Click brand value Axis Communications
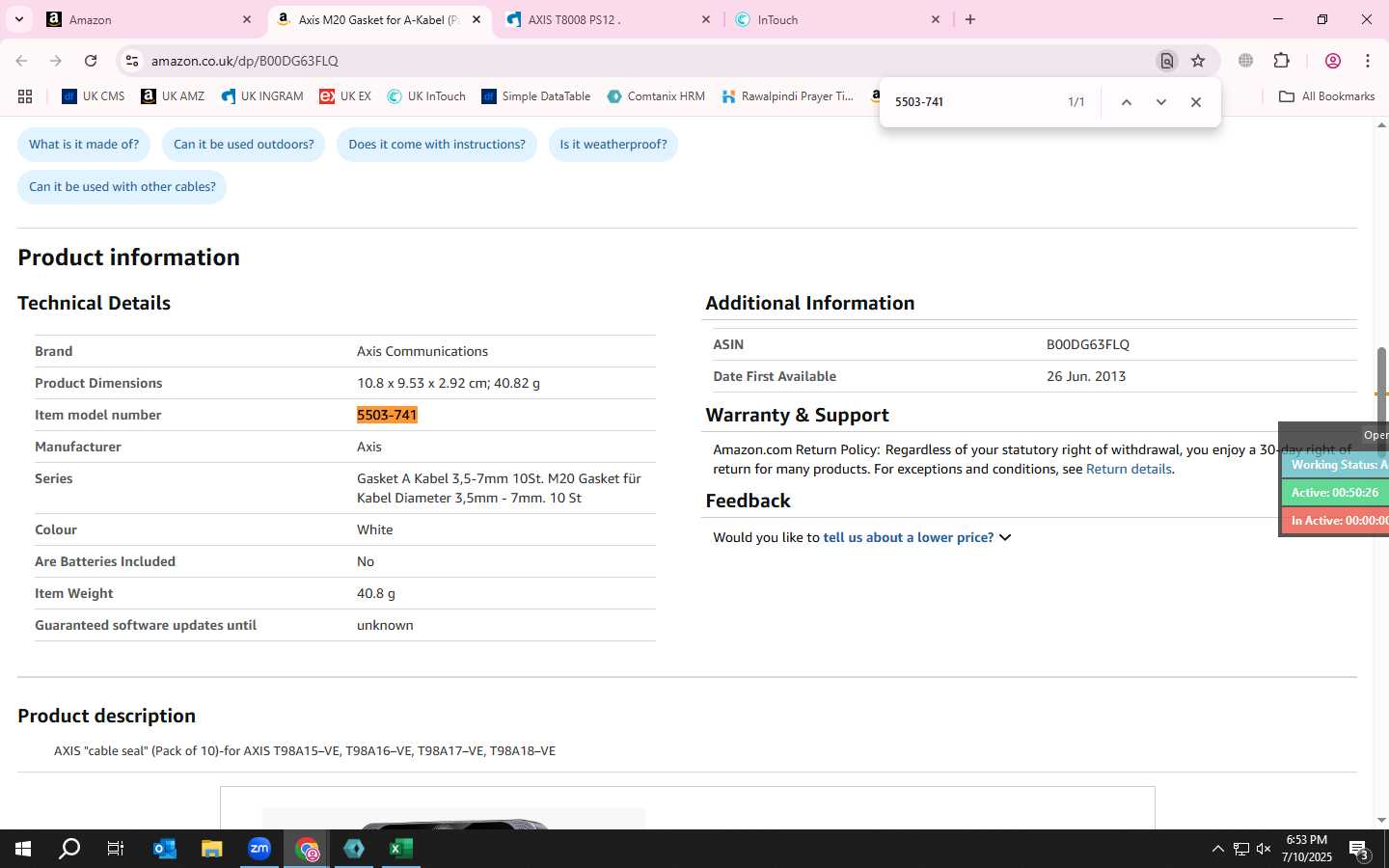The height and width of the screenshot is (868, 1389). coord(422,352)
